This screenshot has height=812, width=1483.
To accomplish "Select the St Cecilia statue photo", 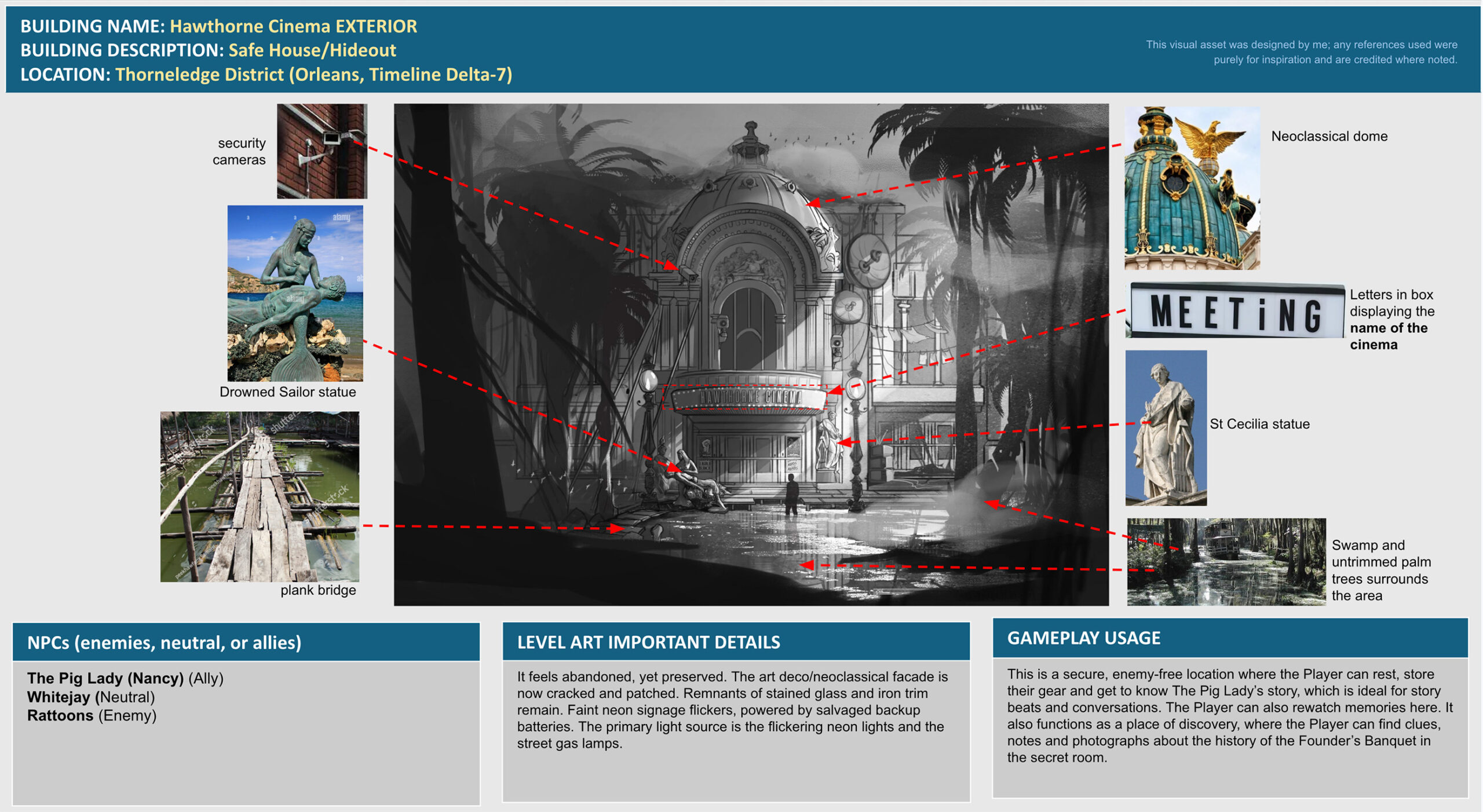I will click(x=1166, y=427).
